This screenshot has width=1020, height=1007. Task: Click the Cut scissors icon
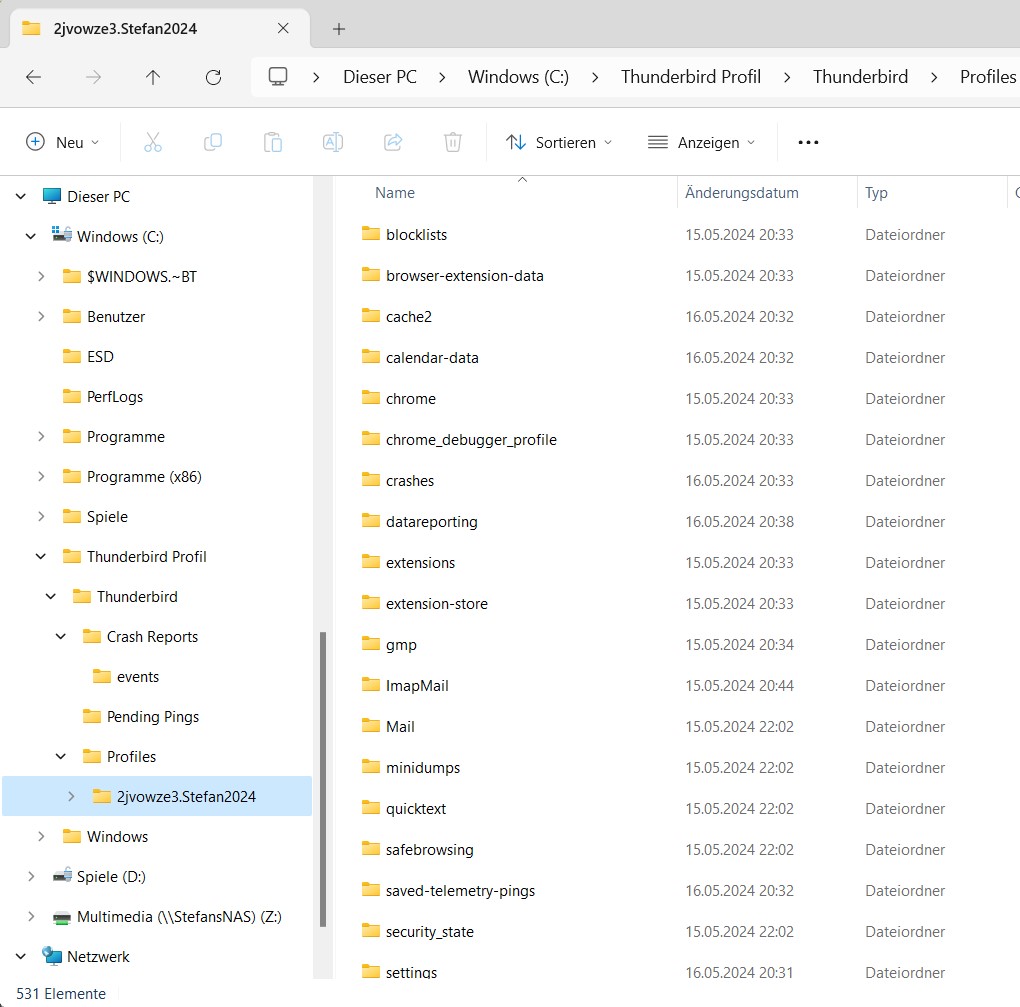pos(152,142)
